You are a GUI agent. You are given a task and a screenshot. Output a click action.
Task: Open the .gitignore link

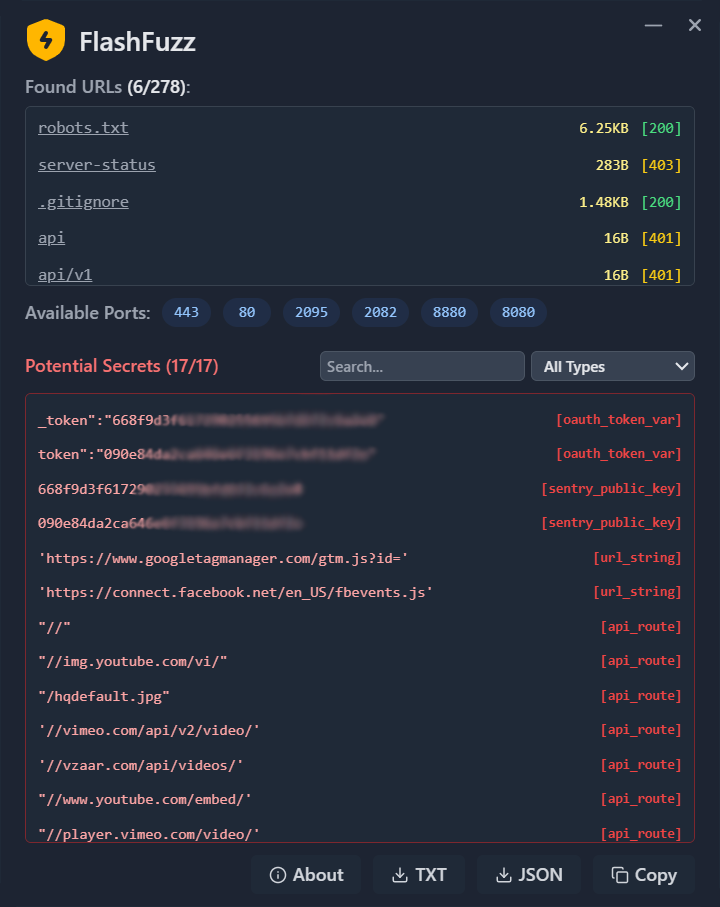tap(83, 202)
